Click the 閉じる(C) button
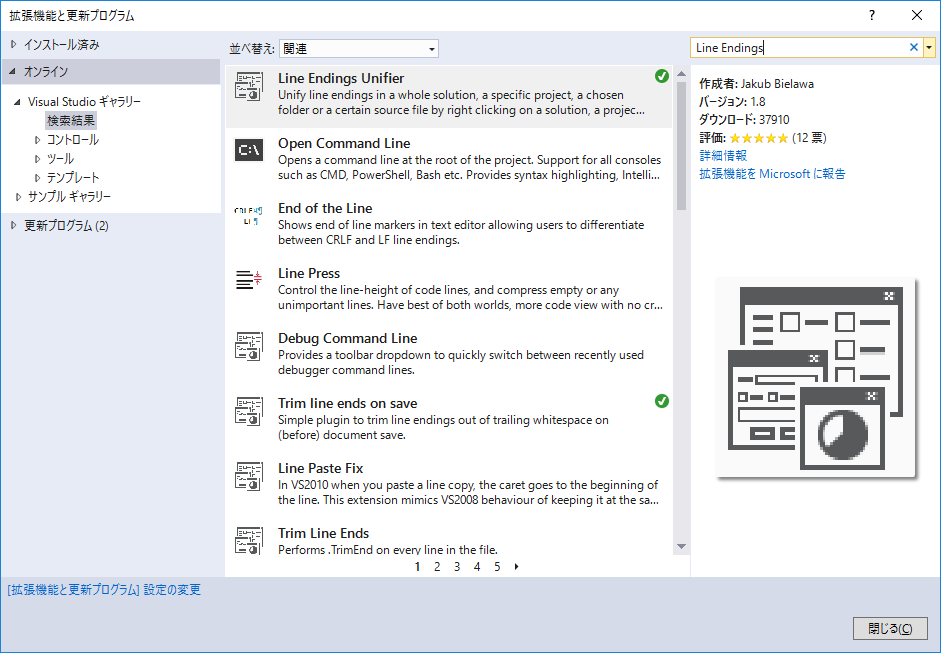This screenshot has width=941, height=653. click(890, 628)
